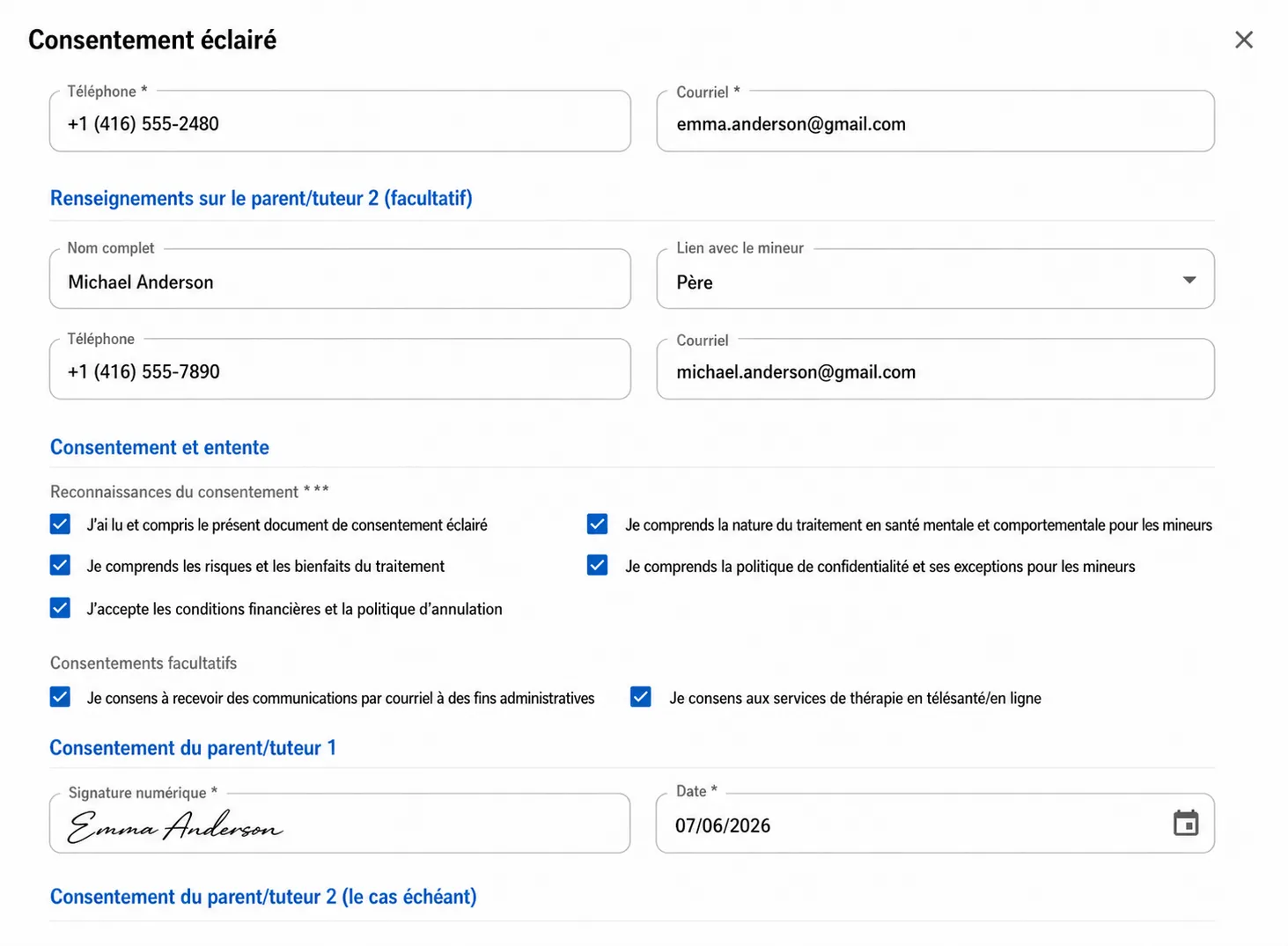This screenshot has width=1288, height=946.
Task: Toggle "J'accepte les conditions financières" checkbox
Action: (x=60, y=607)
